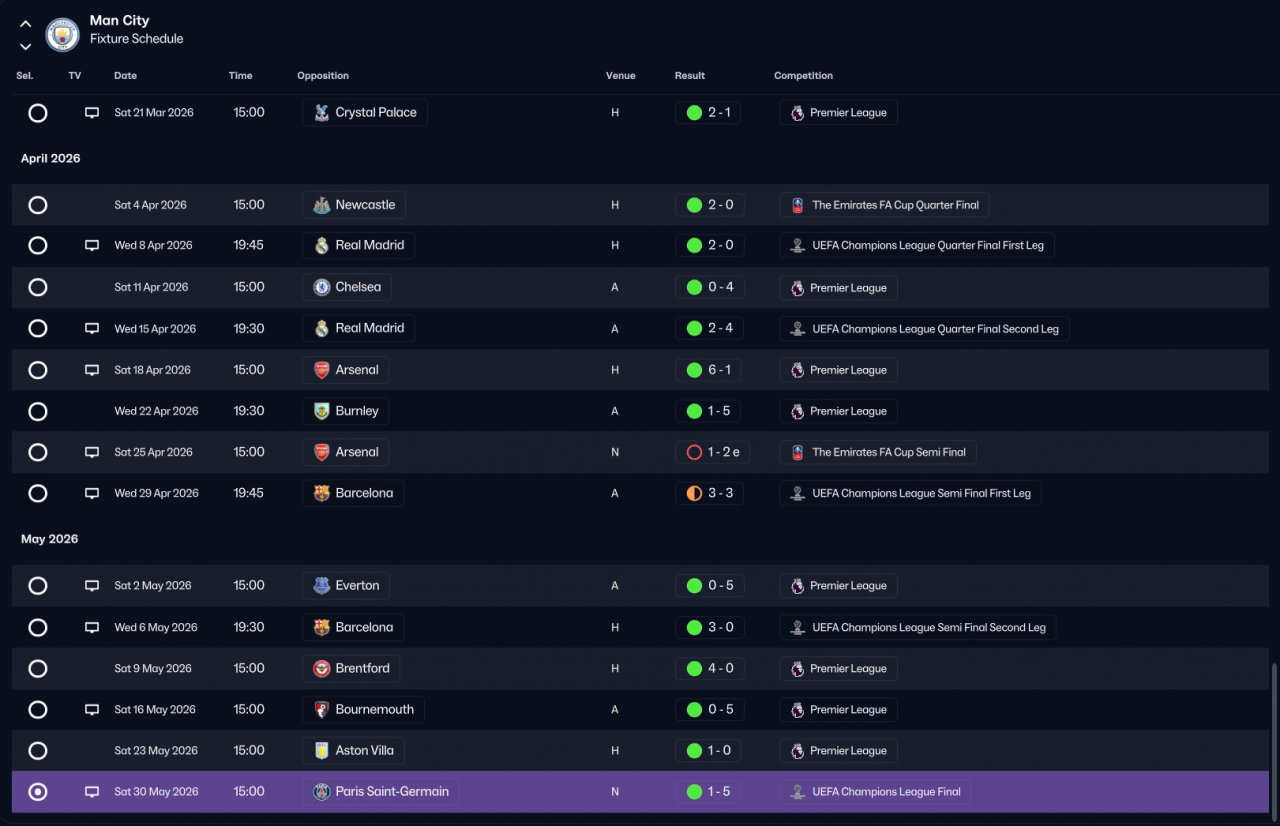This screenshot has width=1280, height=826.
Task: Select the radio button for Aston Villa fixture
Action: click(38, 751)
